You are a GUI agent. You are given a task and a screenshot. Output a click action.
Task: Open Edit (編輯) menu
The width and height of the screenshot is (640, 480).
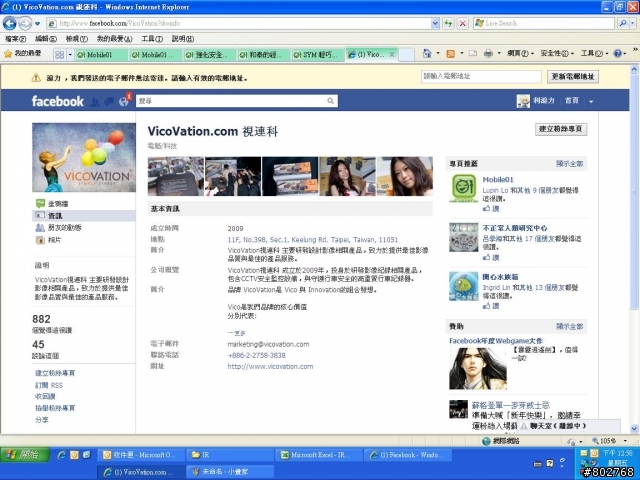pyautogui.click(x=46, y=39)
